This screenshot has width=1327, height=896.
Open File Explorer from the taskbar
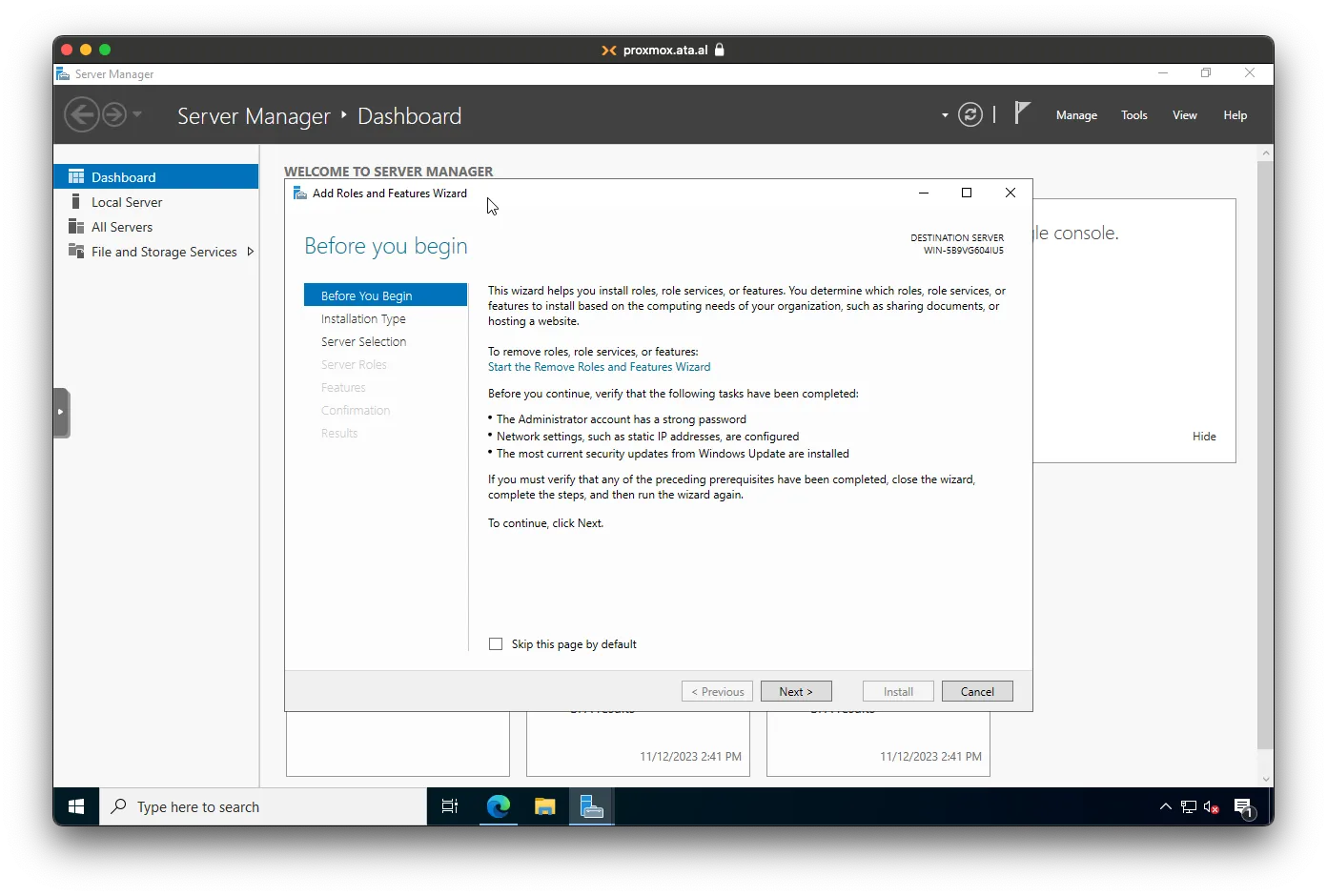click(x=544, y=806)
